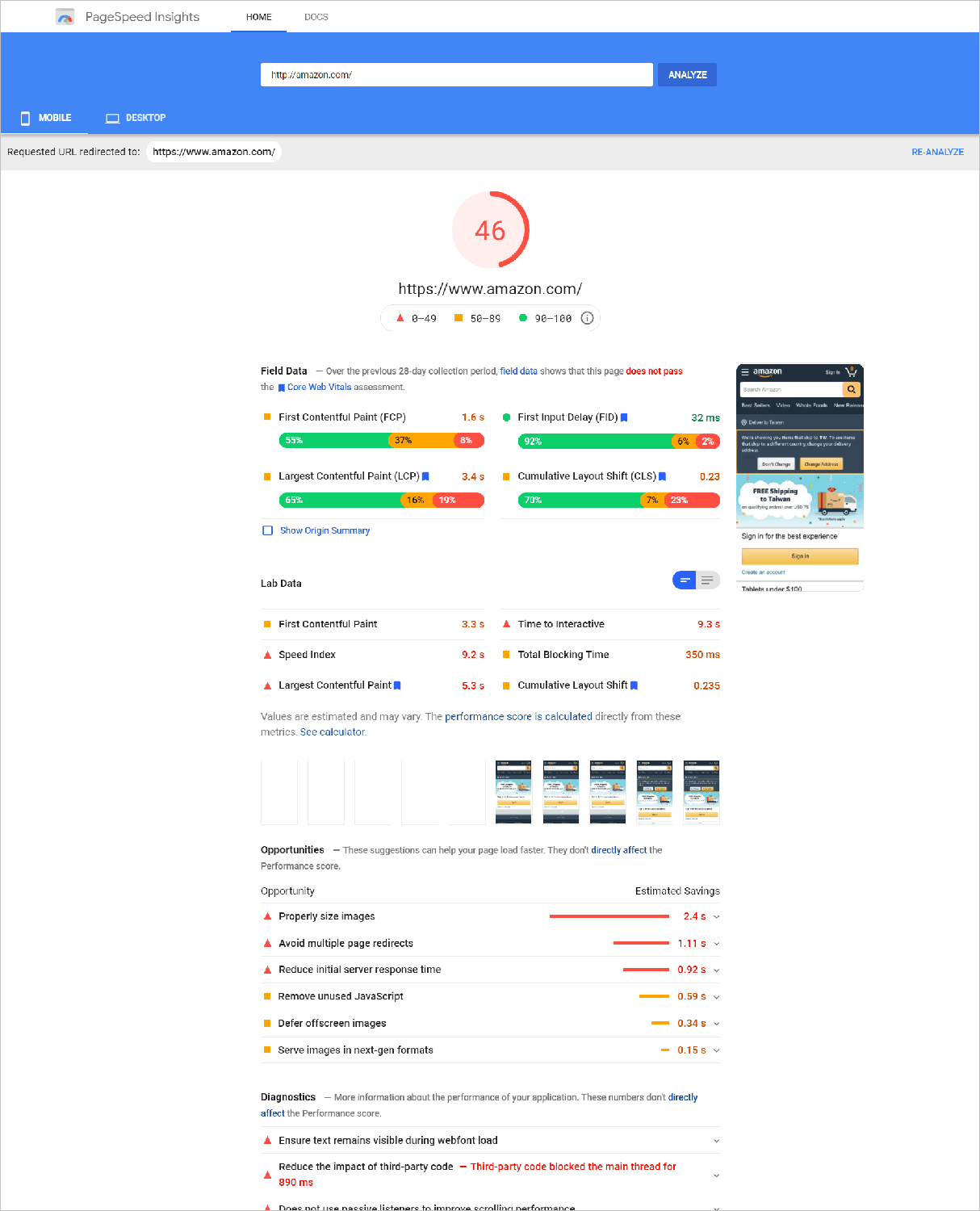Expand Serve images in next-gen formats

pos(715,1050)
